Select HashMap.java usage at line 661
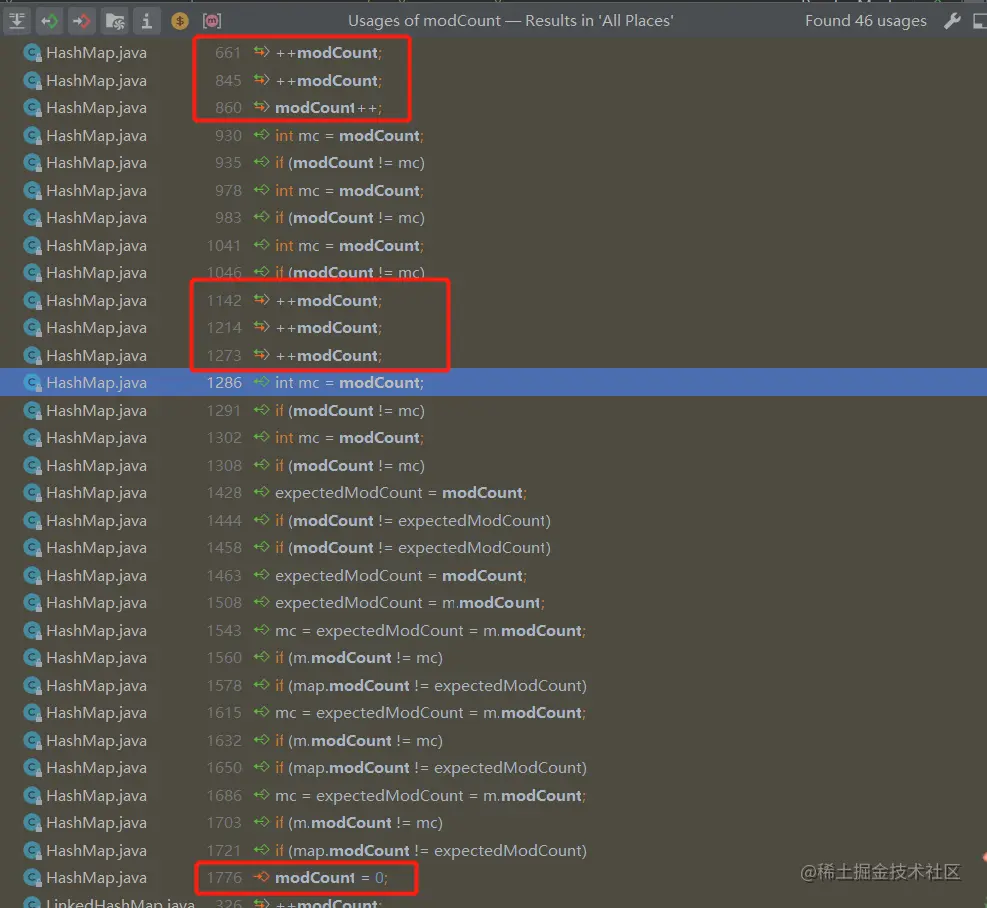Viewport: 987px width, 908px height. pyautogui.click(x=494, y=53)
